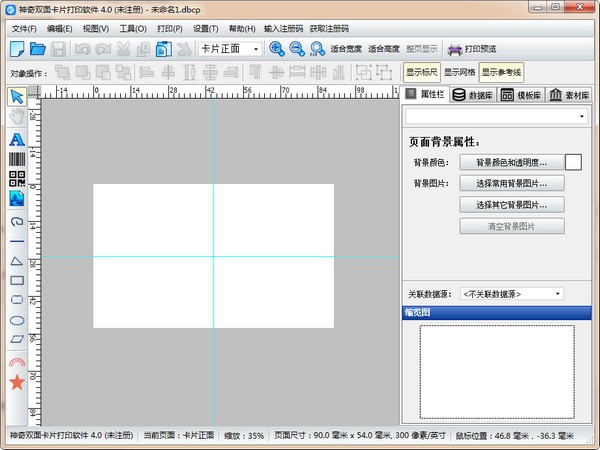Click the 背景颜色和透明度 button
Screen dimensions: 600x450
511,162
